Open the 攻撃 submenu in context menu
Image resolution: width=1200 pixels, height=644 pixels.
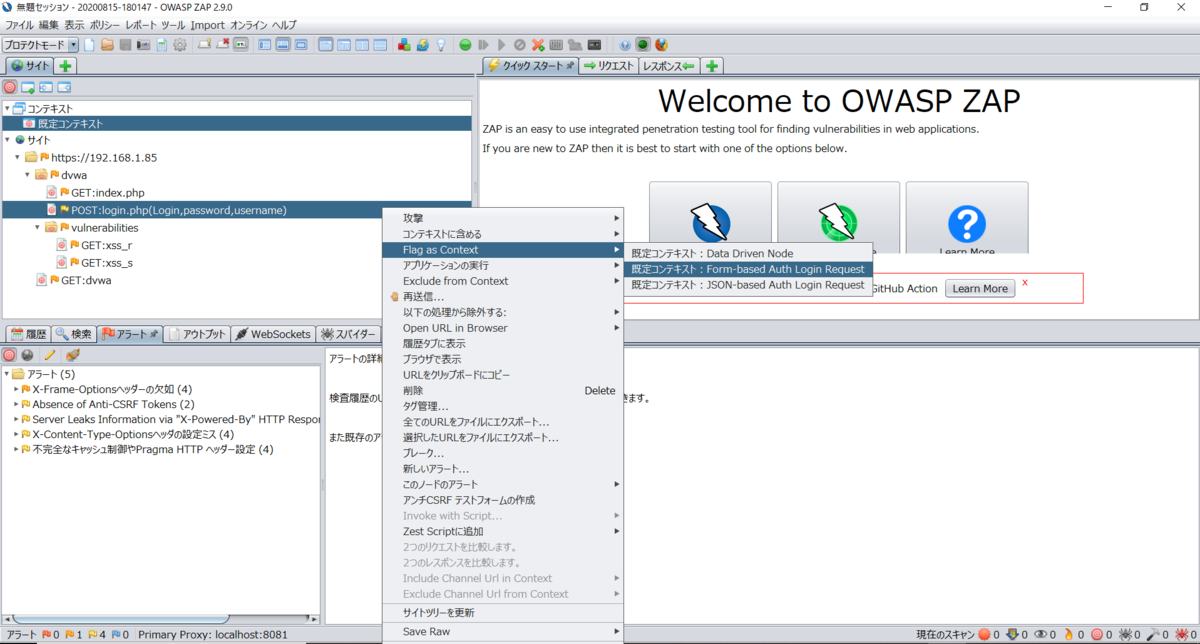(x=503, y=218)
